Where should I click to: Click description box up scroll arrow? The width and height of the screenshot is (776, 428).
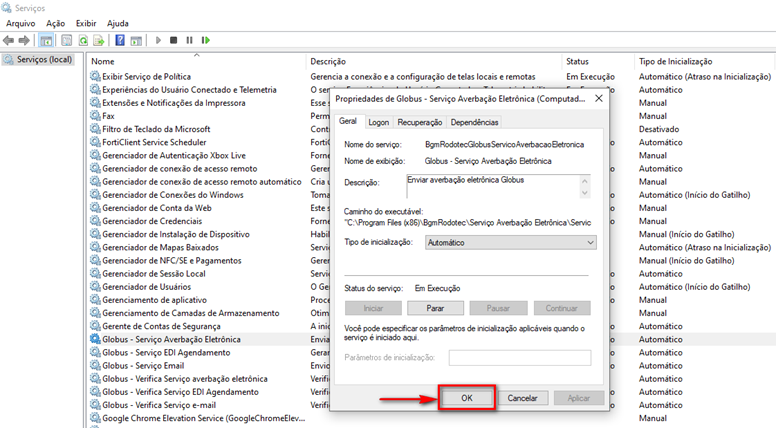click(x=585, y=181)
